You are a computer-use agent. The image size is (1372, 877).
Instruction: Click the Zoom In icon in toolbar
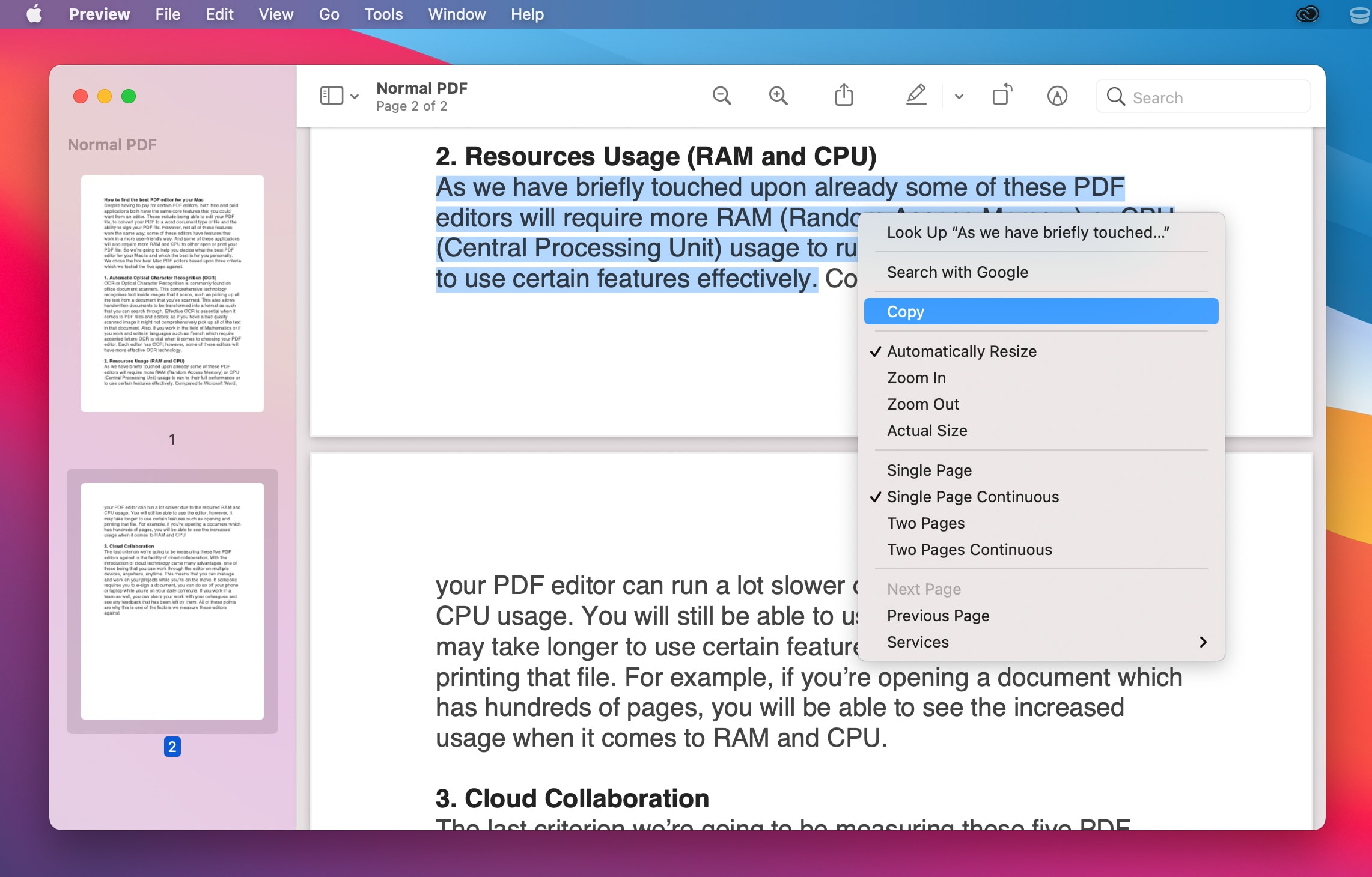778,97
